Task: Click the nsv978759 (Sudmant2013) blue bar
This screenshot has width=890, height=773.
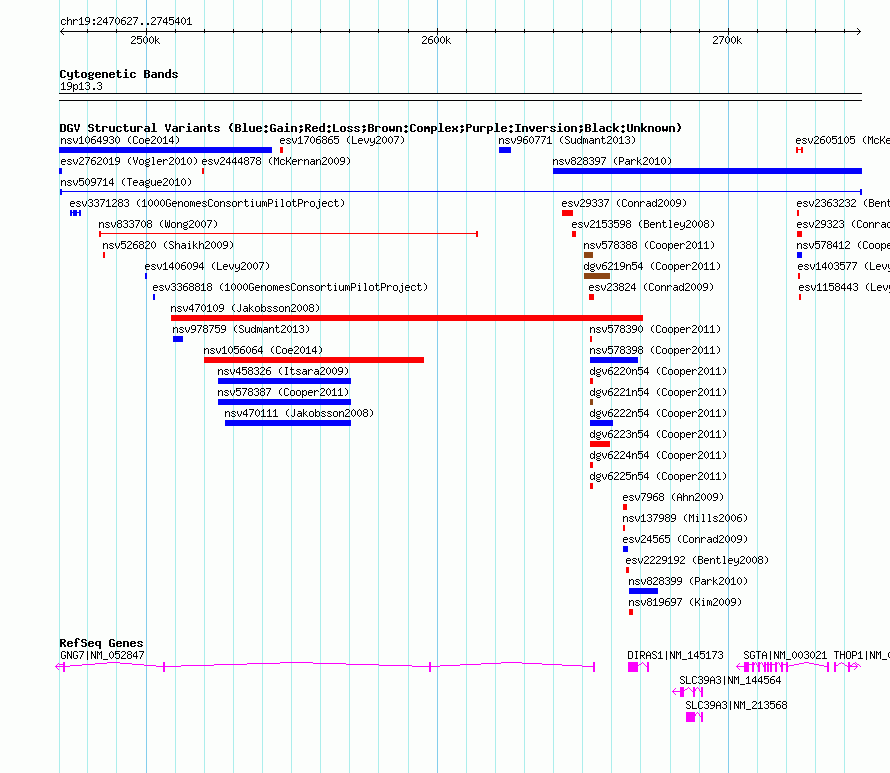Action: point(178,339)
